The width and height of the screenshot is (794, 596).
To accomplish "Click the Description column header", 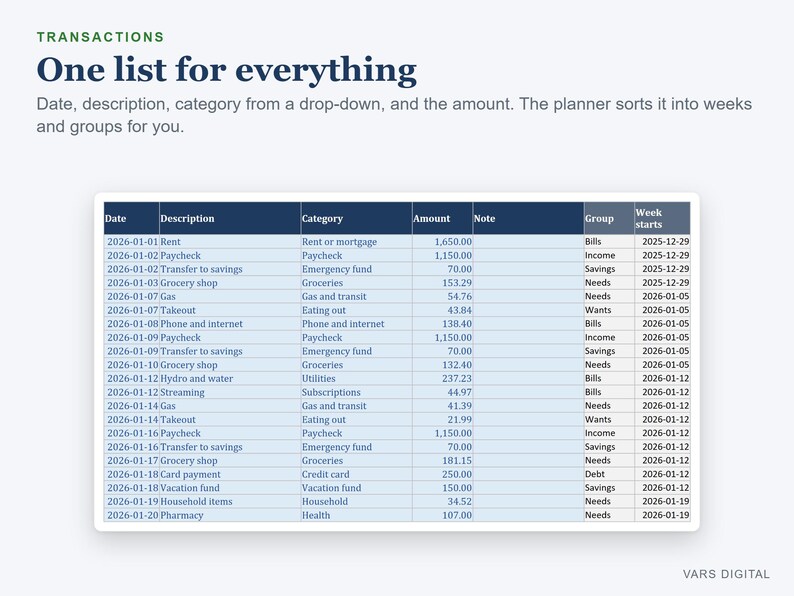I will [230, 218].
